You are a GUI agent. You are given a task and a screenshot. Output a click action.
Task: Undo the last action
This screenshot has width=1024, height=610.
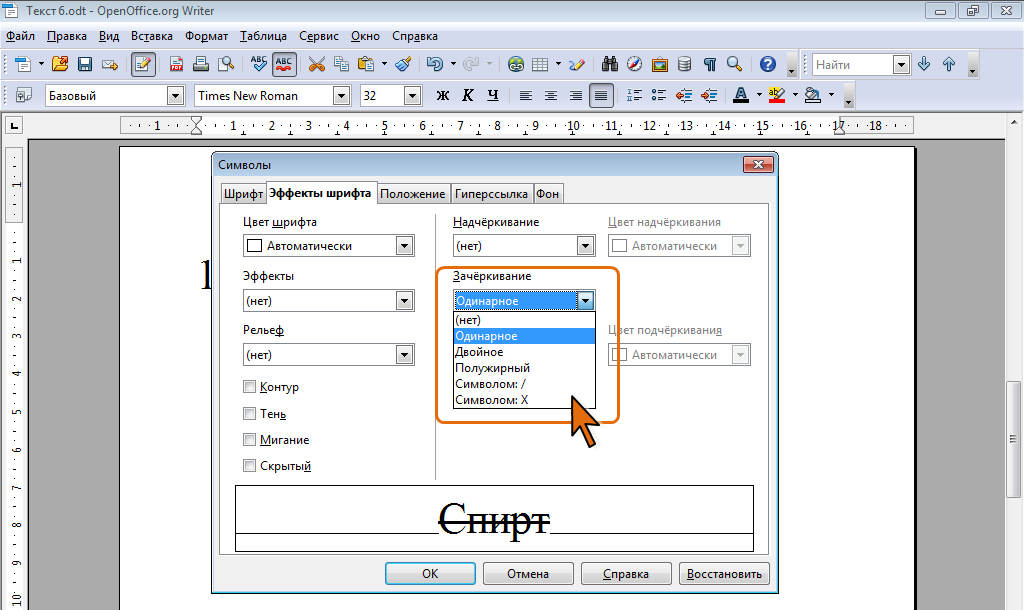434,64
